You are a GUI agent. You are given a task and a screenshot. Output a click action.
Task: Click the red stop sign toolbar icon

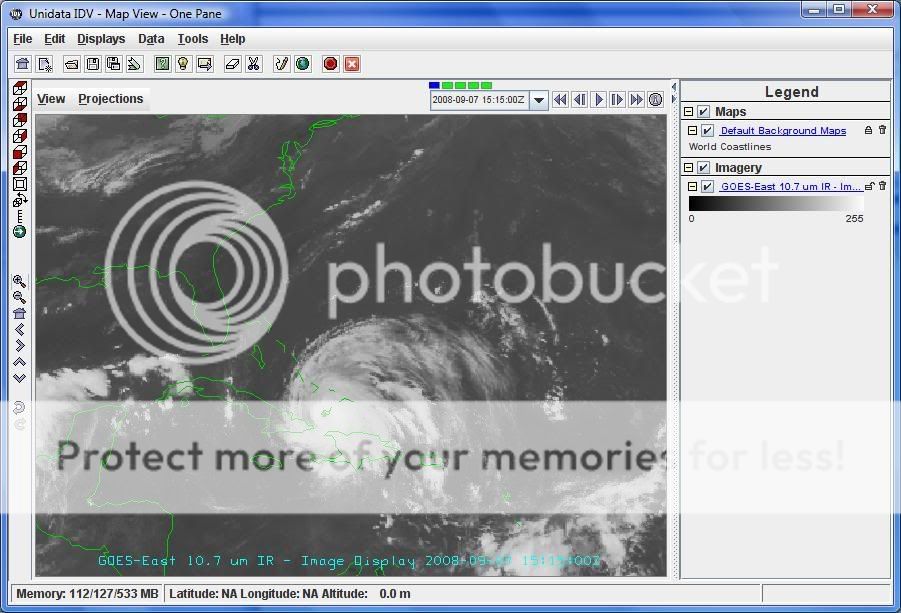point(330,64)
